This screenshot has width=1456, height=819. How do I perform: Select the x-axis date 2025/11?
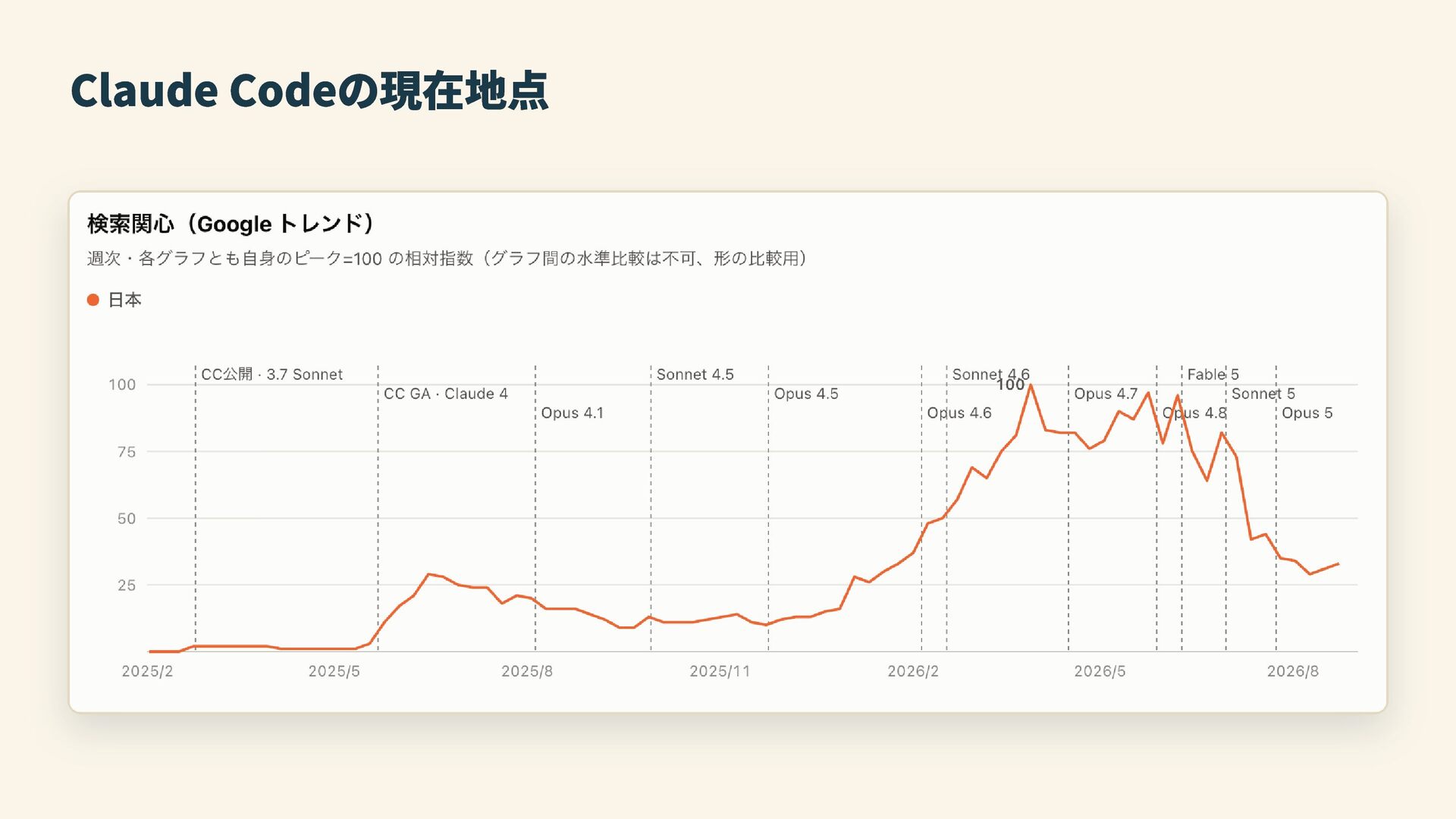pyautogui.click(x=720, y=672)
